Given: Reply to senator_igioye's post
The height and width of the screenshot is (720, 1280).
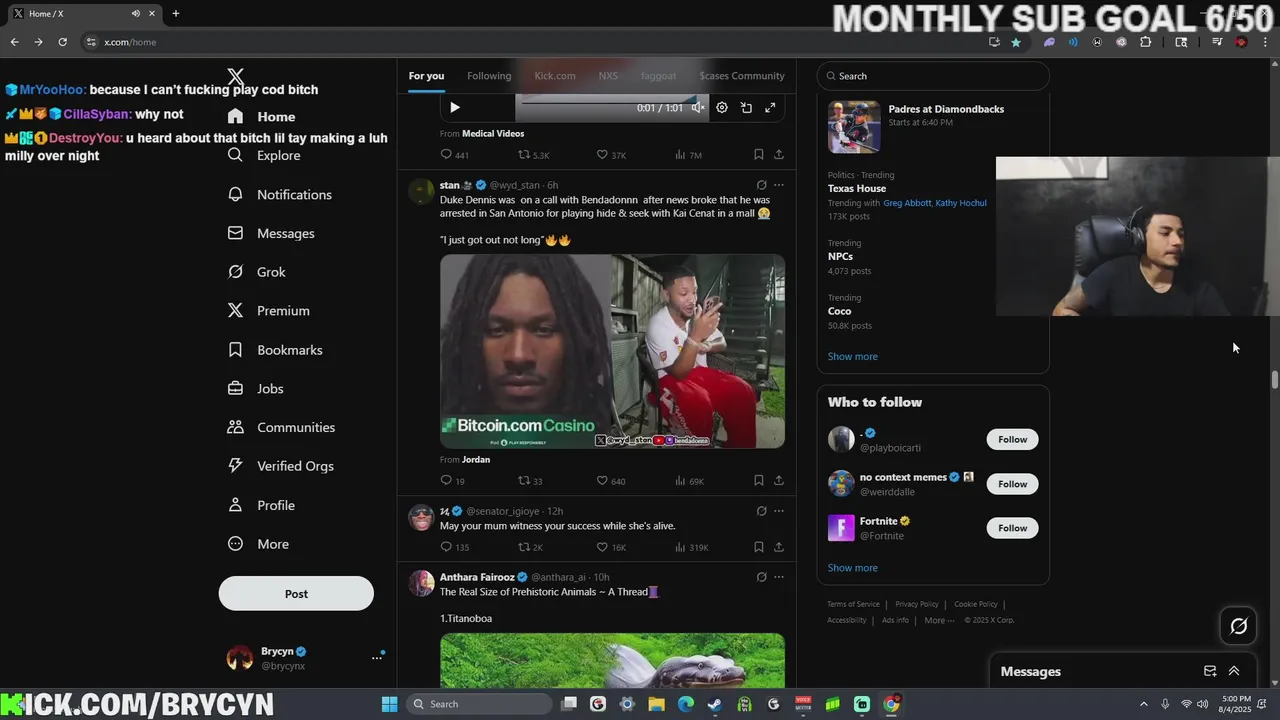Looking at the screenshot, I should pos(446,547).
